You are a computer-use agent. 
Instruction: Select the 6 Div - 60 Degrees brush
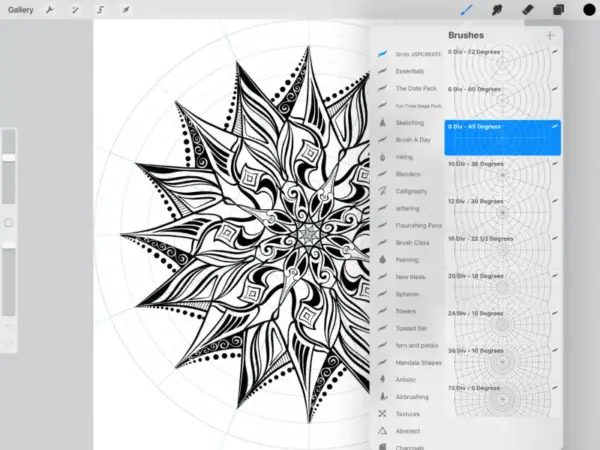[x=503, y=101]
